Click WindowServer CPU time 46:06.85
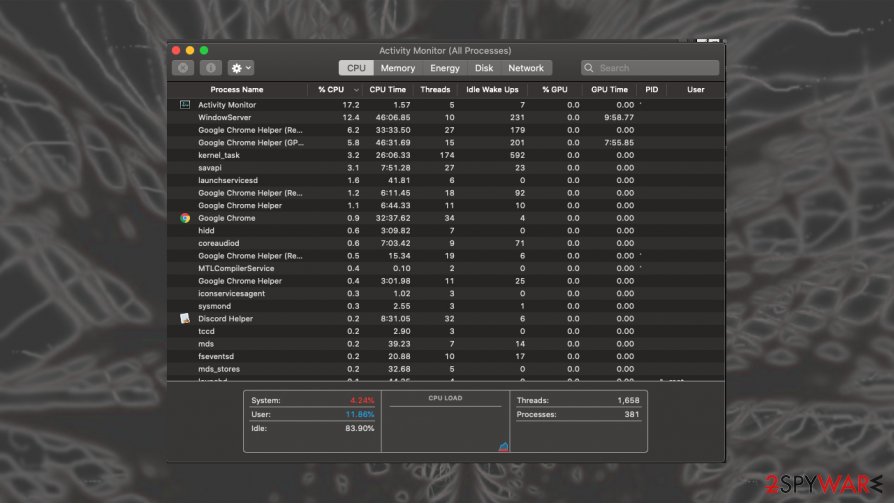 click(393, 117)
